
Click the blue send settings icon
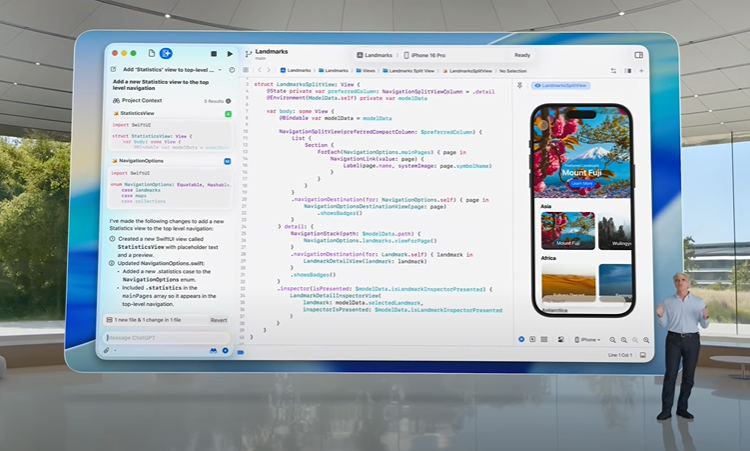point(225,351)
